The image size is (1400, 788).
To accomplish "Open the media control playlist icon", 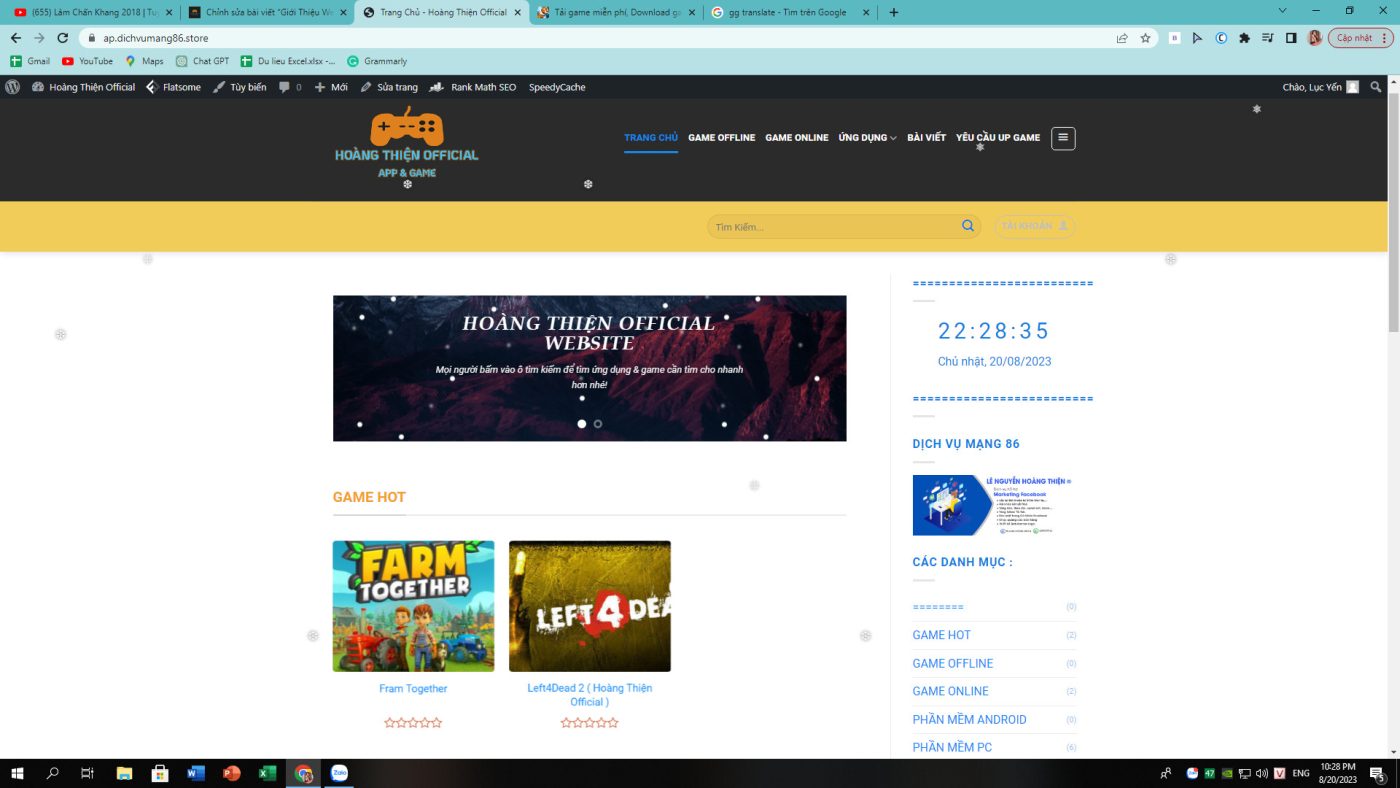I will click(1268, 38).
